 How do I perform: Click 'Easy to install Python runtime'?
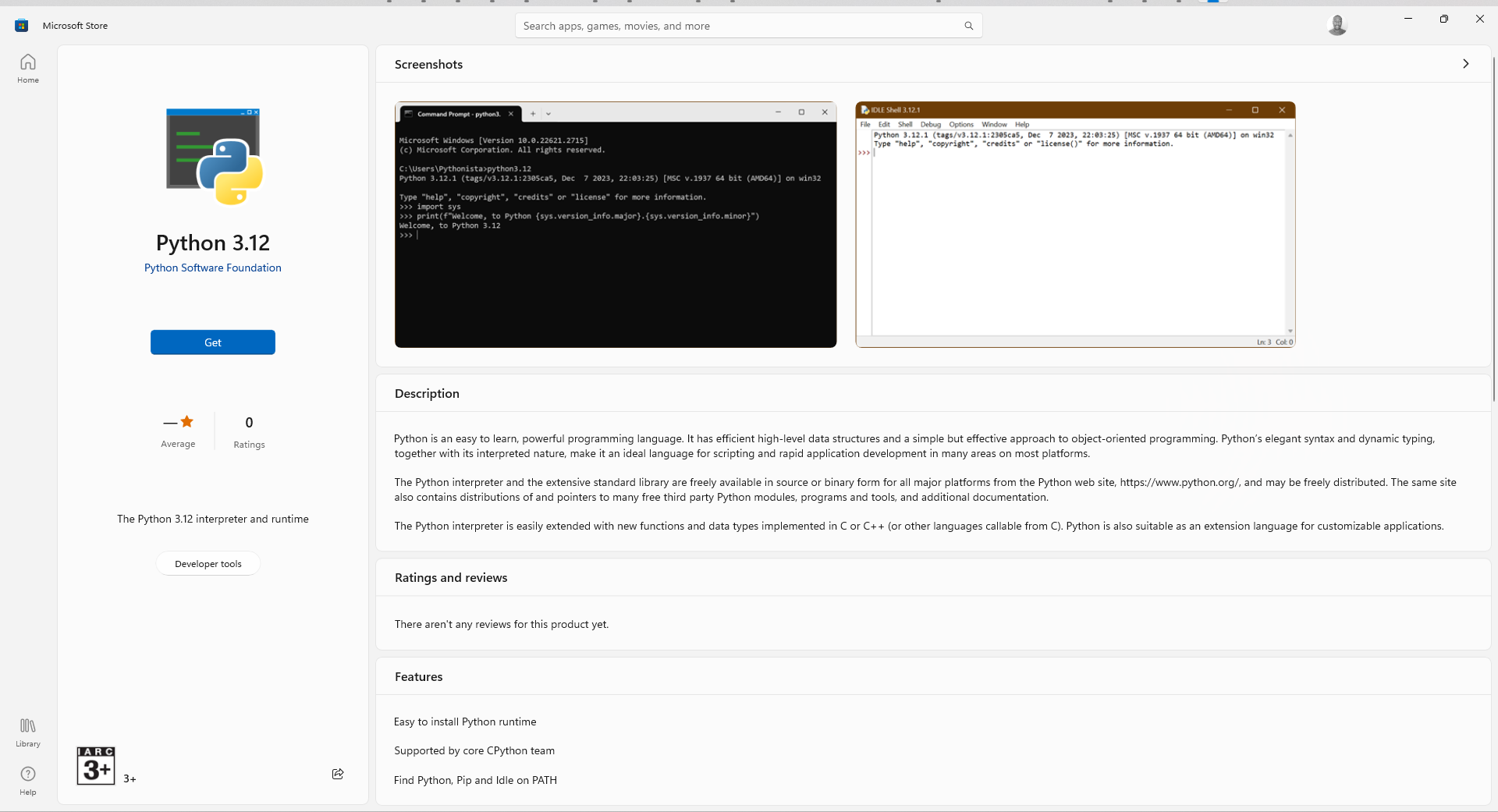[465, 722]
